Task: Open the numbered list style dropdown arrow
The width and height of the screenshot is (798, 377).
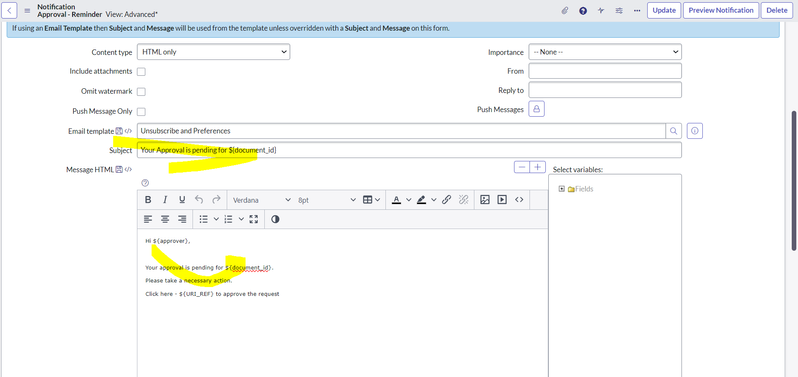Action: (241, 219)
